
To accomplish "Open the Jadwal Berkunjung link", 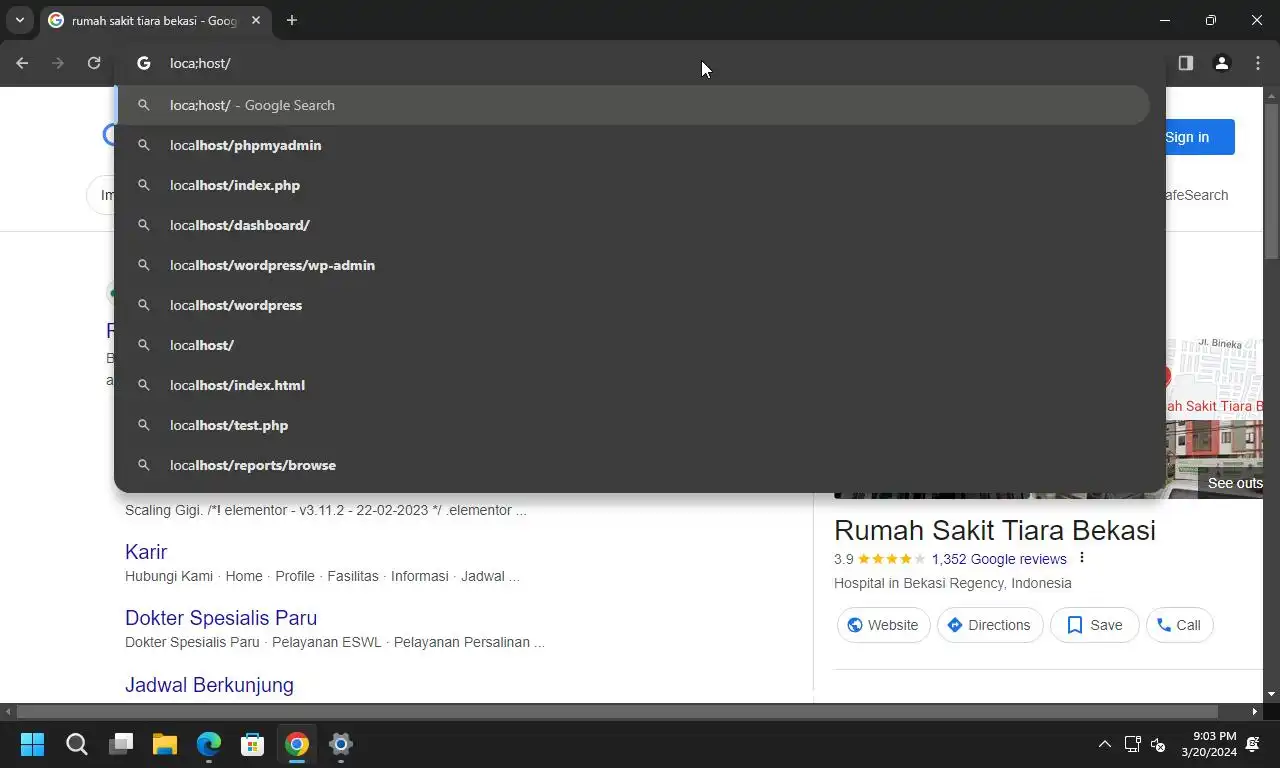I will [x=209, y=685].
